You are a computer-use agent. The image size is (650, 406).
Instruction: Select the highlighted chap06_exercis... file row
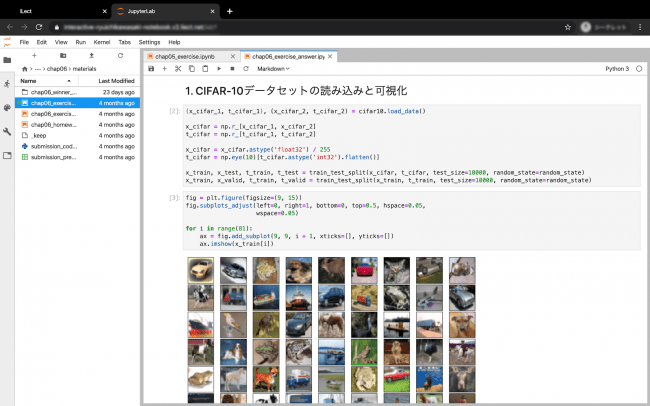[78, 103]
